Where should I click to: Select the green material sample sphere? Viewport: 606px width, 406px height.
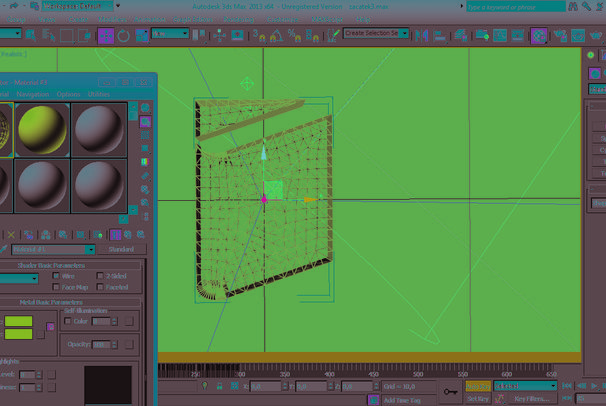pos(40,128)
